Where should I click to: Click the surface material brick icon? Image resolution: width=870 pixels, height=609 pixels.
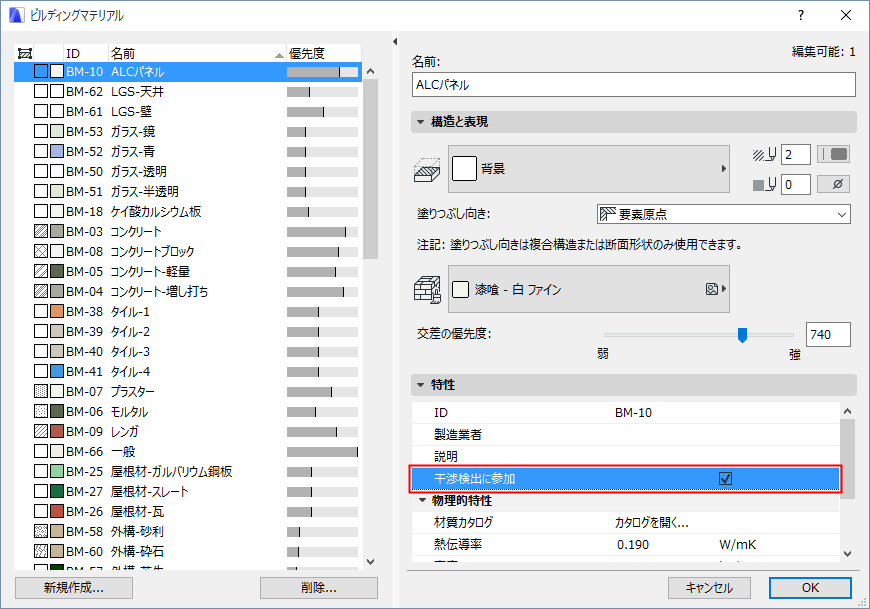427,289
